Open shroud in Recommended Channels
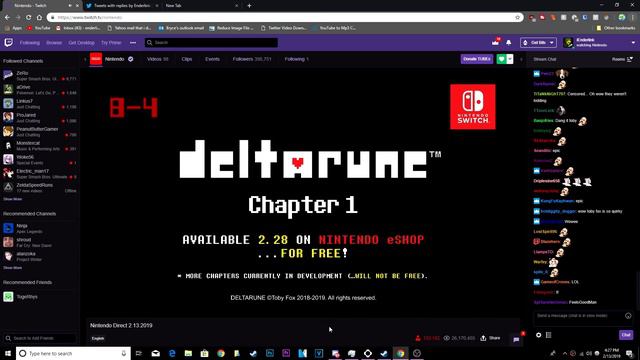640x360 pixels. [x=40, y=242]
